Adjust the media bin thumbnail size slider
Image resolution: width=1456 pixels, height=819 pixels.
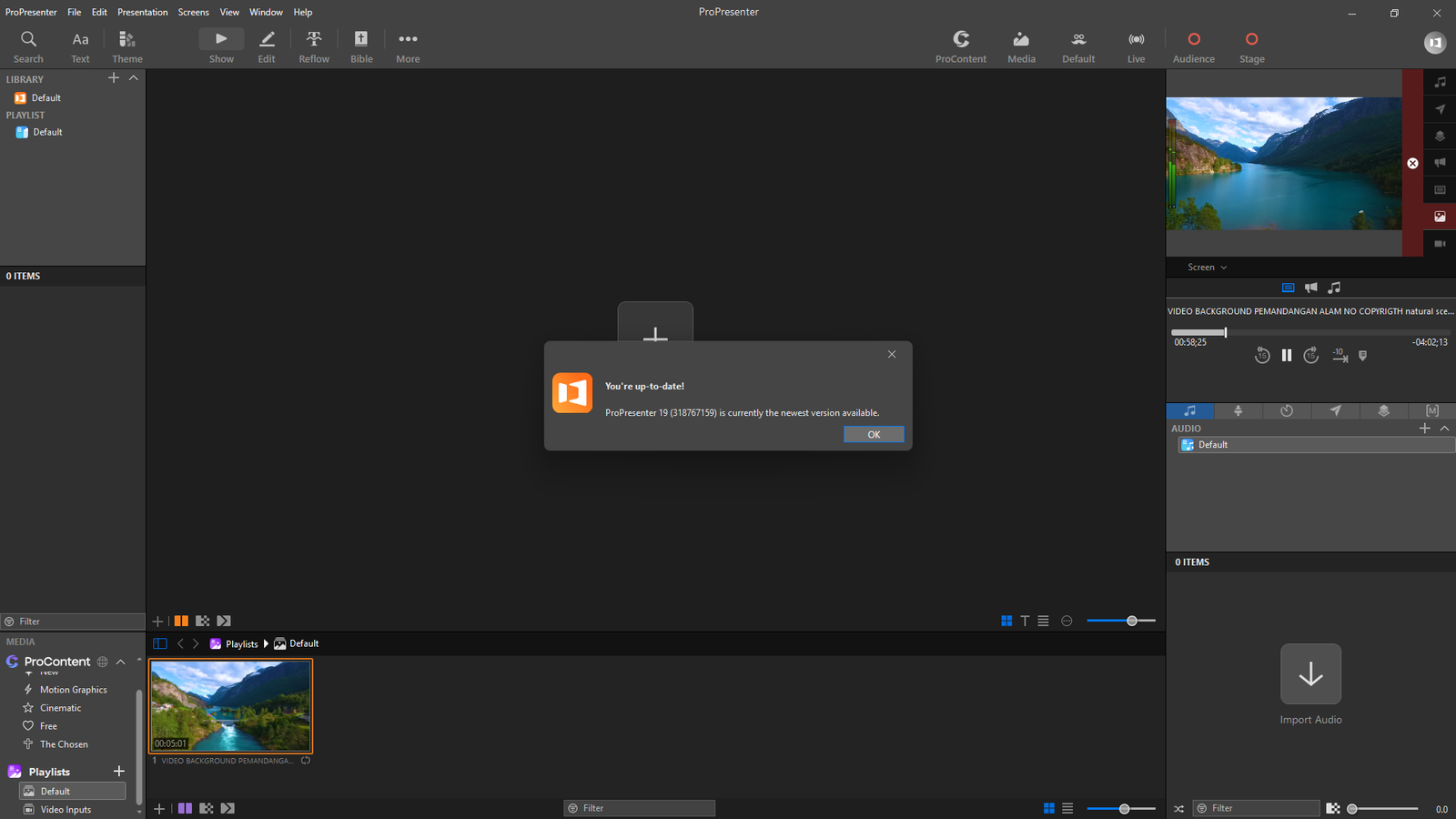point(1121,808)
